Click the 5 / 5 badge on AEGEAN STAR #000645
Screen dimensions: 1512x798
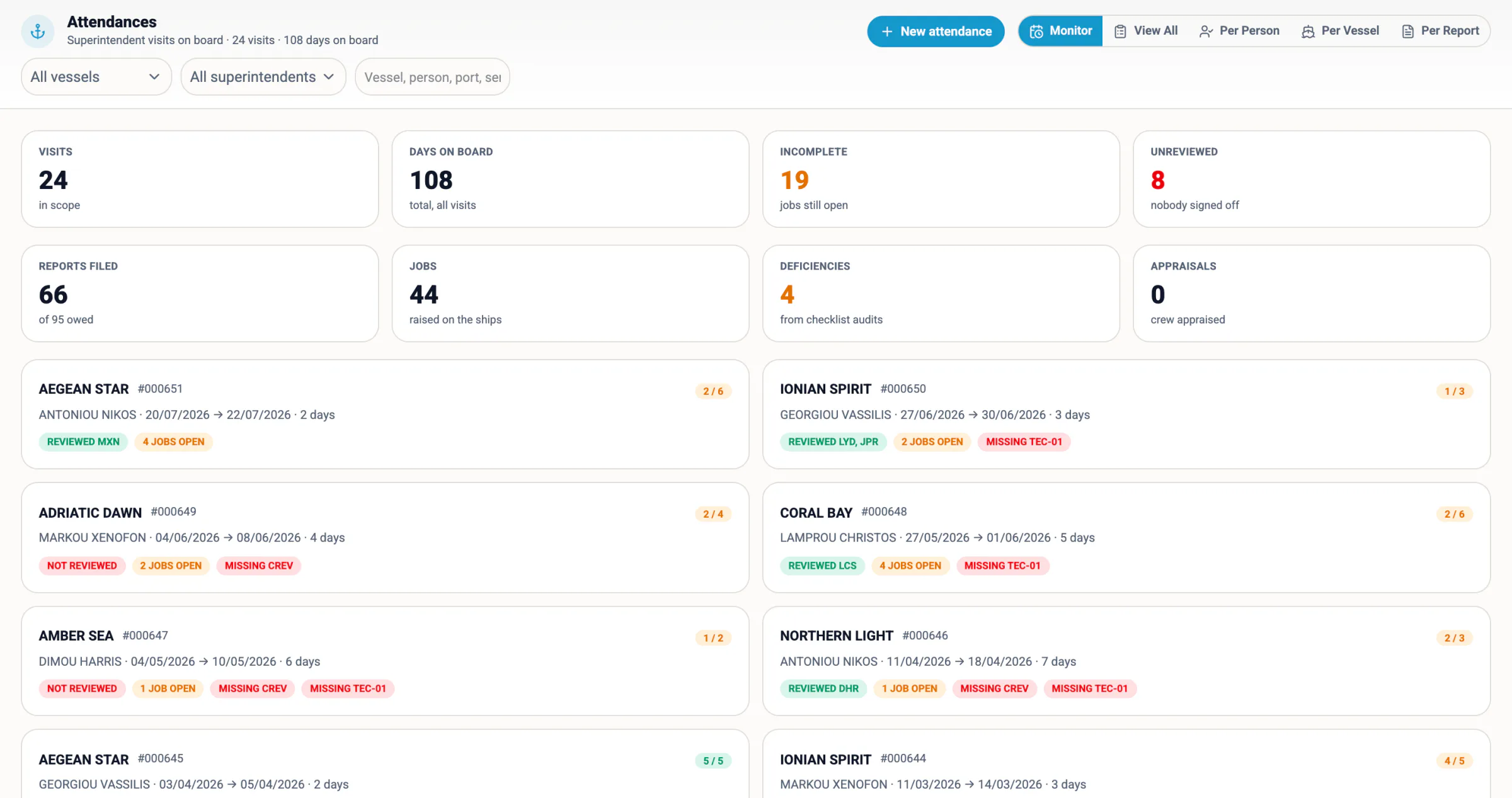(x=713, y=761)
